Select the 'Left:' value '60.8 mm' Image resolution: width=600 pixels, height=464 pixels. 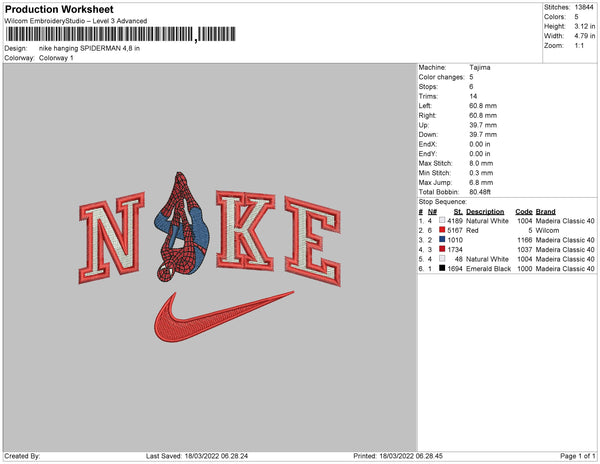[483, 106]
